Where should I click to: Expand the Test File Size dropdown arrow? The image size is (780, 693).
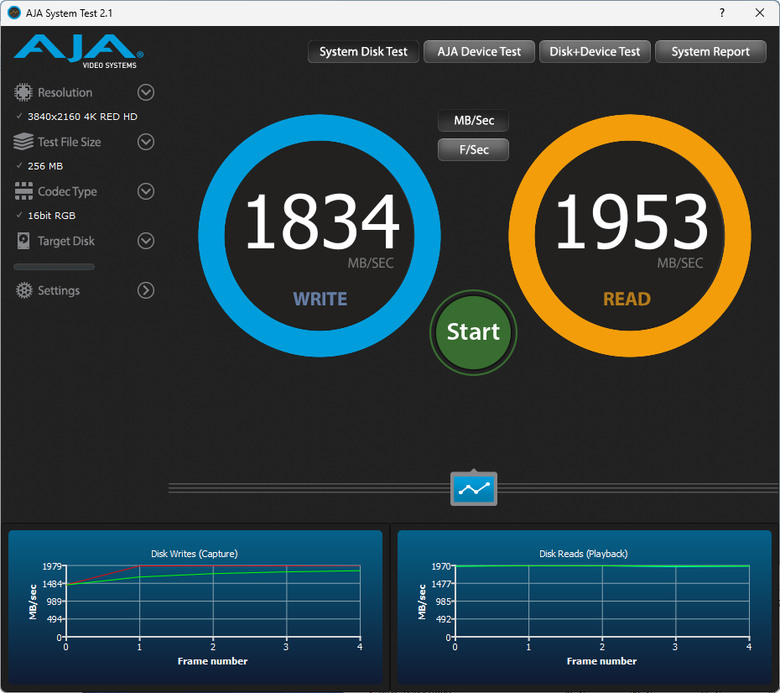point(146,142)
